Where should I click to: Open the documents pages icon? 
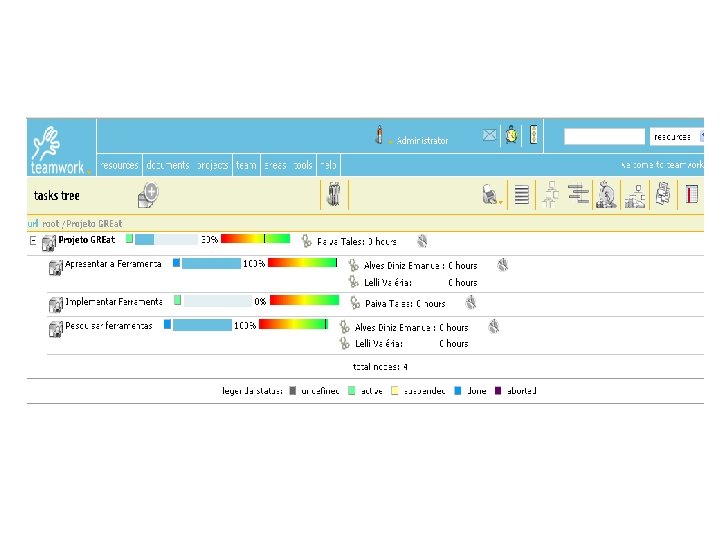(x=663, y=193)
